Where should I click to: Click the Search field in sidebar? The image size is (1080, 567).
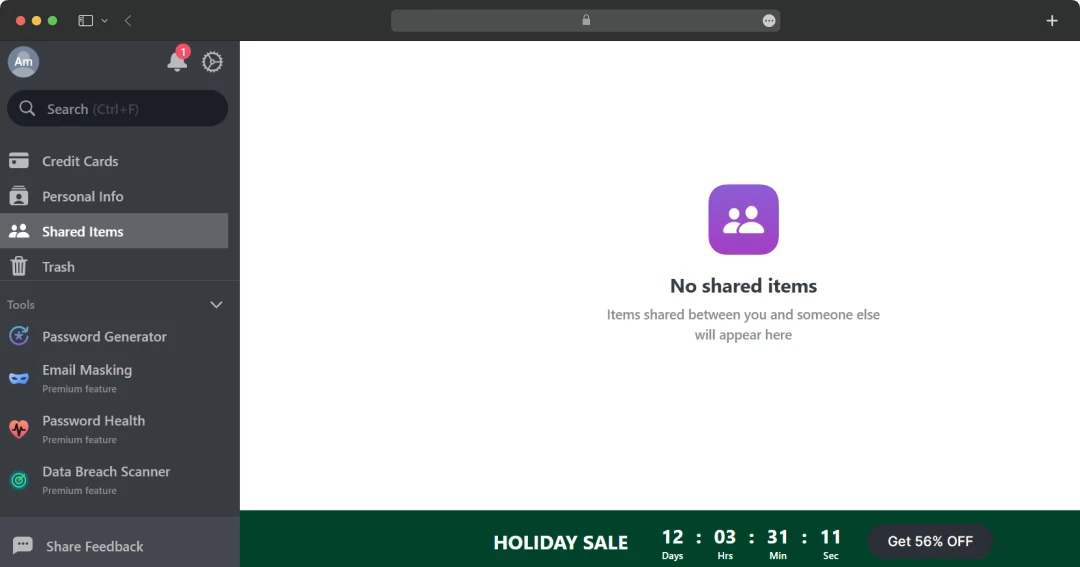tap(117, 108)
